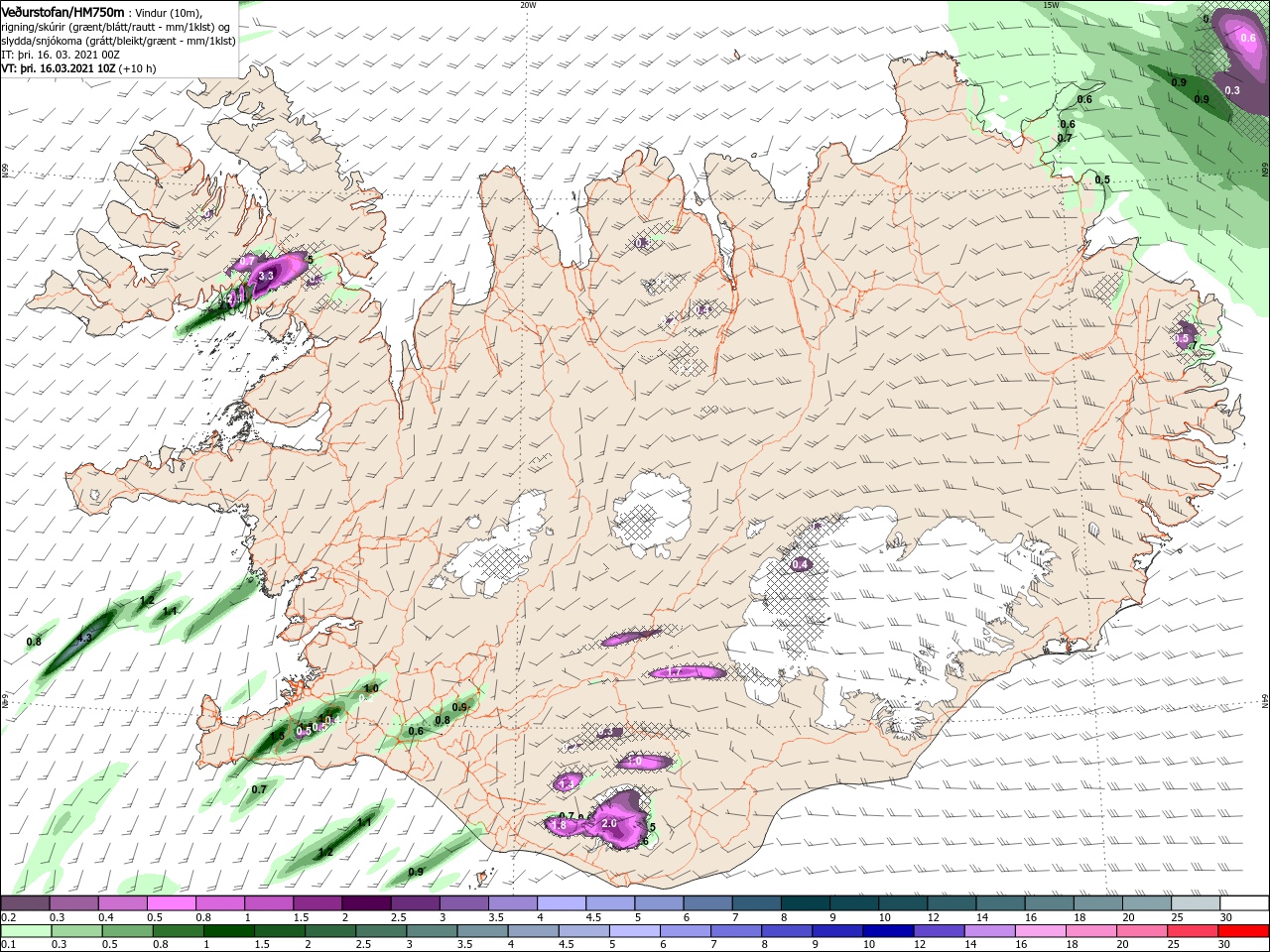Screen dimensions: 1270x952
Task: Click white upper legend swatch after 30
Action: [x=1245, y=903]
